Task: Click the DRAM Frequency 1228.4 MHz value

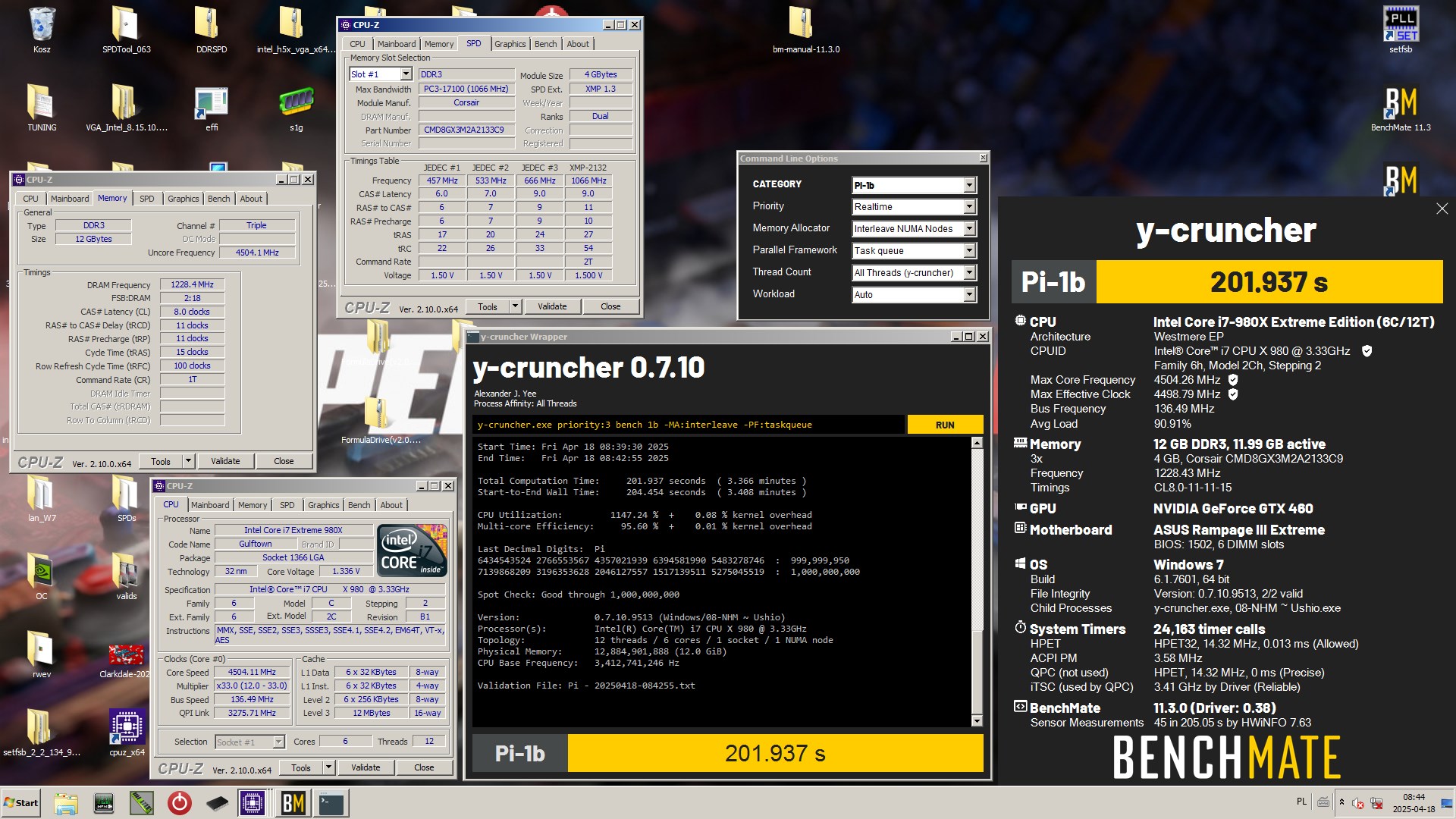Action: point(192,285)
